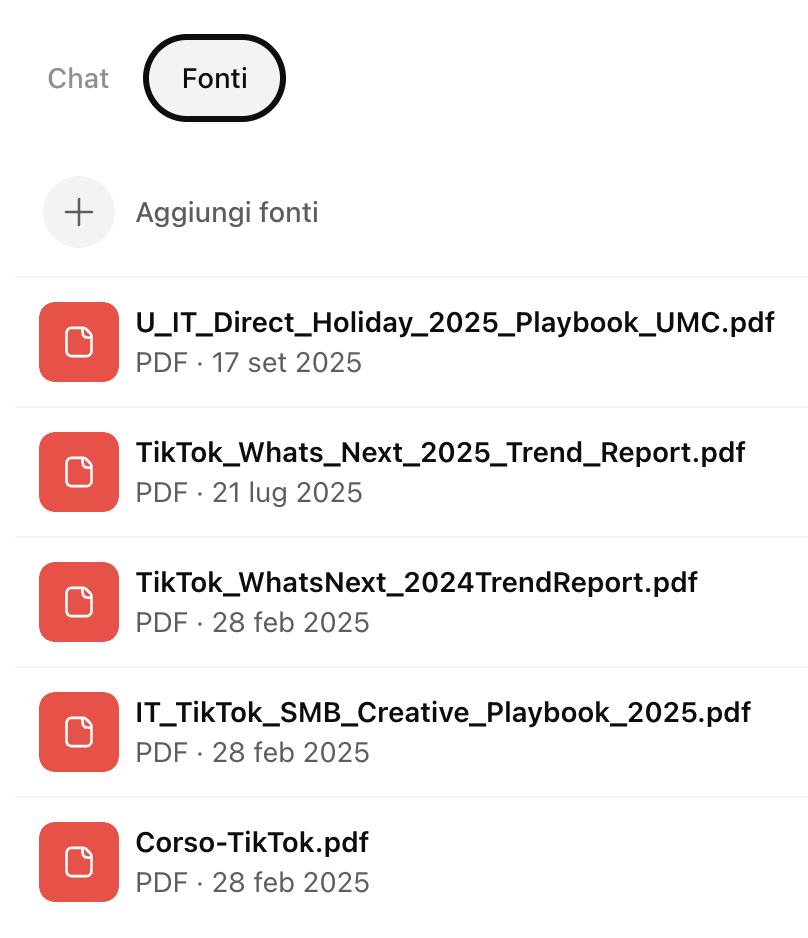Open U_IT_Direct_Holiday_2025_Playbook_UMC.pdf
The width and height of the screenshot is (808, 938).
[x=455, y=322]
